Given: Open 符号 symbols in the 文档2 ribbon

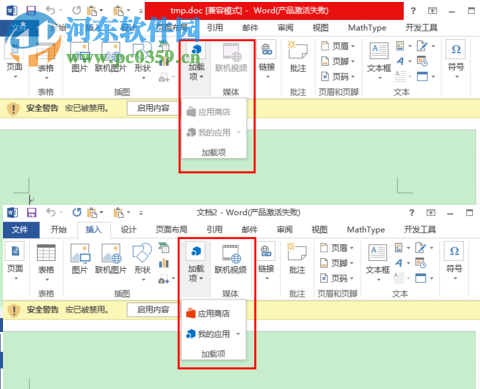Looking at the screenshot, I should pyautogui.click(x=455, y=261).
